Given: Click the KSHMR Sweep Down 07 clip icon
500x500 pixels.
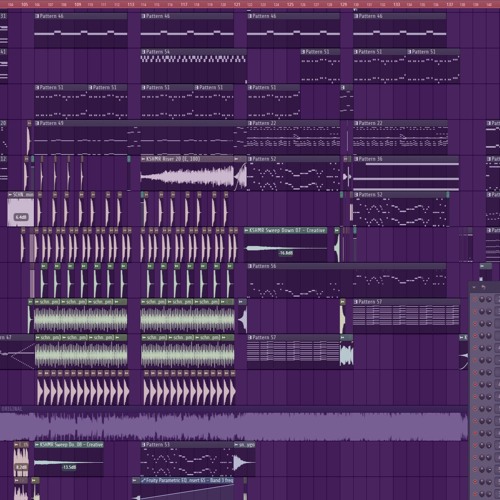Looking at the screenshot, I should coord(246,230).
